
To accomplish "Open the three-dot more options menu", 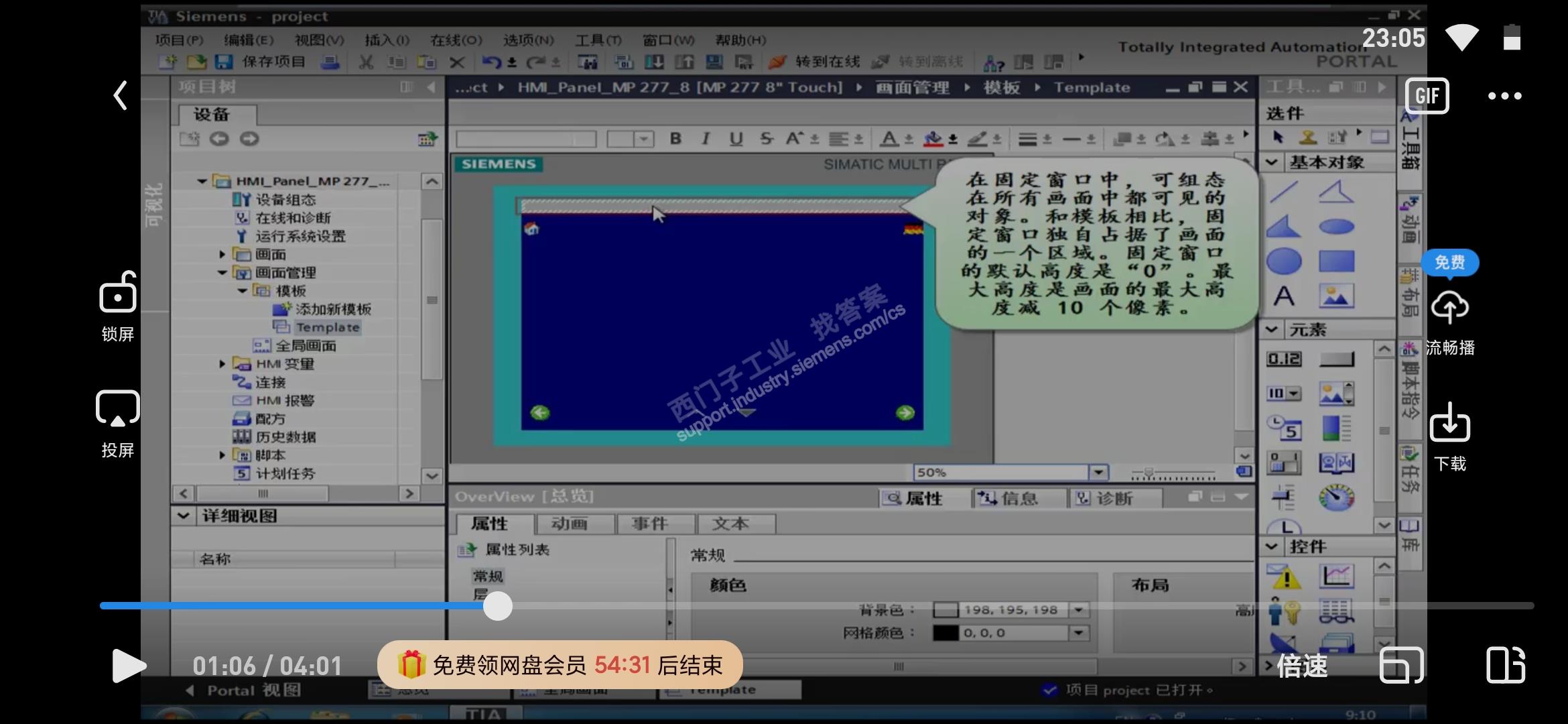I will tap(1504, 96).
